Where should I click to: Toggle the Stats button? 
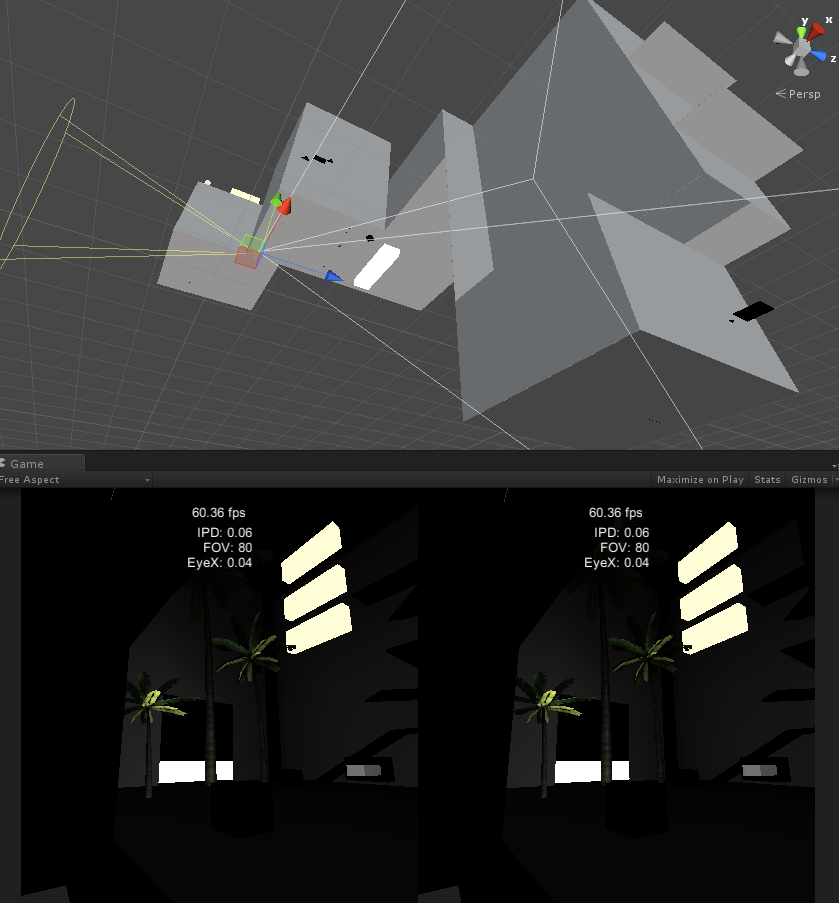767,480
